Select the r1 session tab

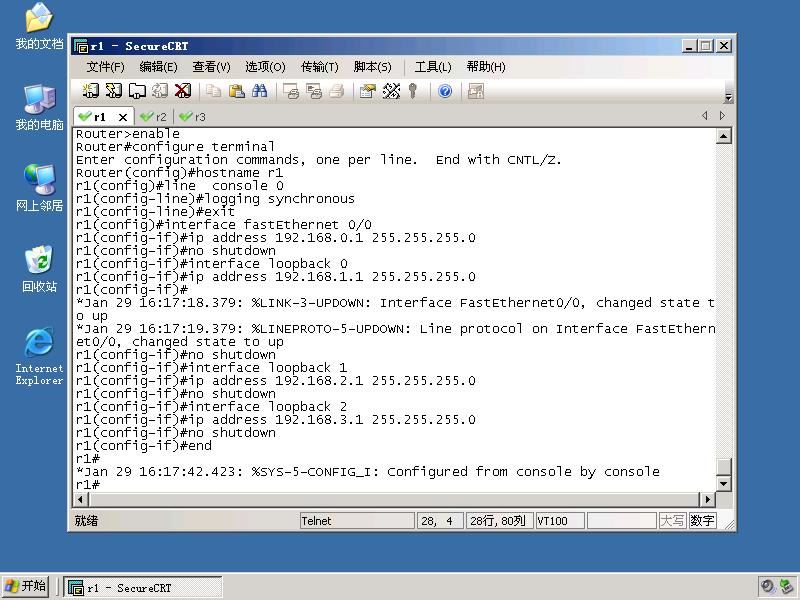pos(99,117)
